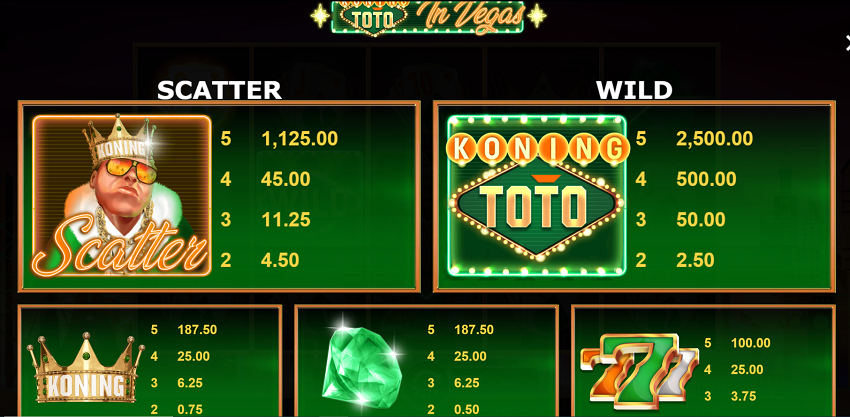Click the wild 50.00 payout value
Viewport: 850px width, 417px height.
click(700, 220)
